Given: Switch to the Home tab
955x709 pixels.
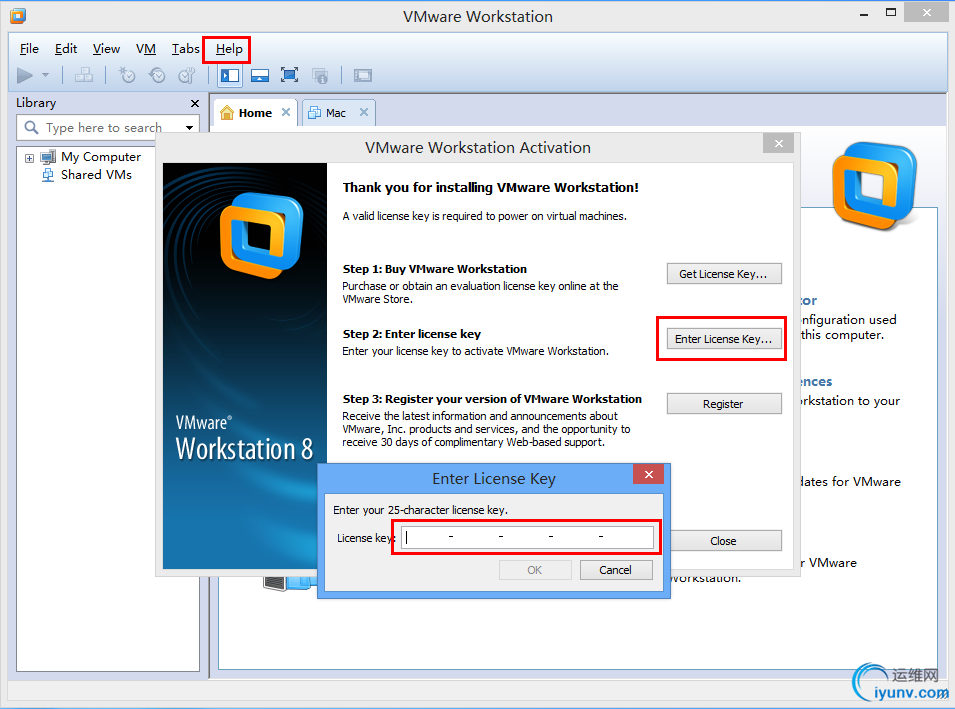Looking at the screenshot, I should tap(255, 113).
